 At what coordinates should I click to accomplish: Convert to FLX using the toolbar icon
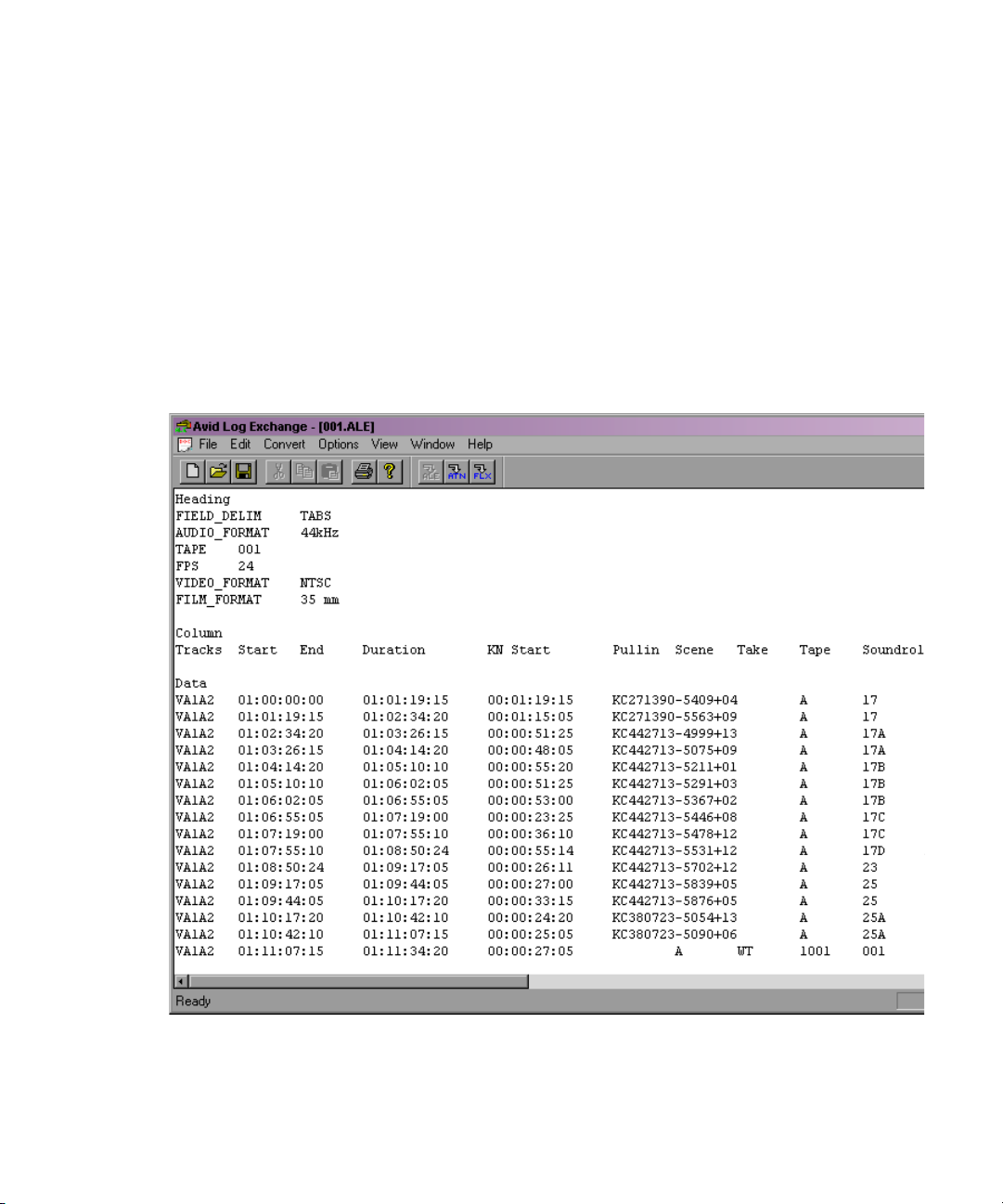482,472
